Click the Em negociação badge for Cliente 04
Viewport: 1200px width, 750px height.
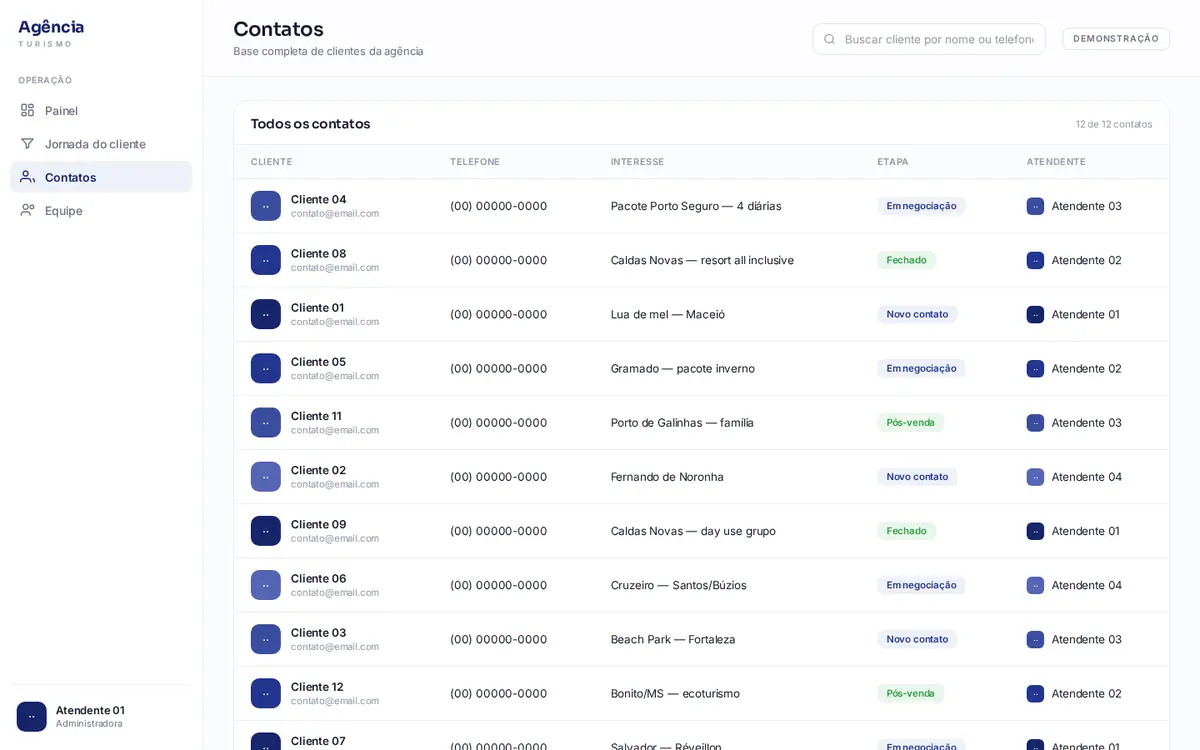(921, 206)
